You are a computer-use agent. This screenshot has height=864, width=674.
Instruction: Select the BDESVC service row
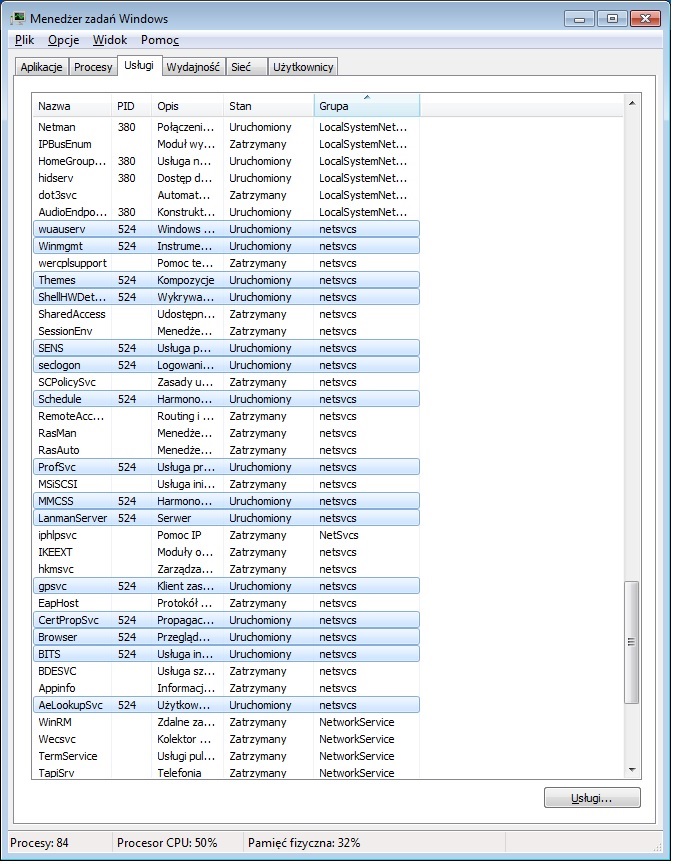pyautogui.click(x=226, y=671)
